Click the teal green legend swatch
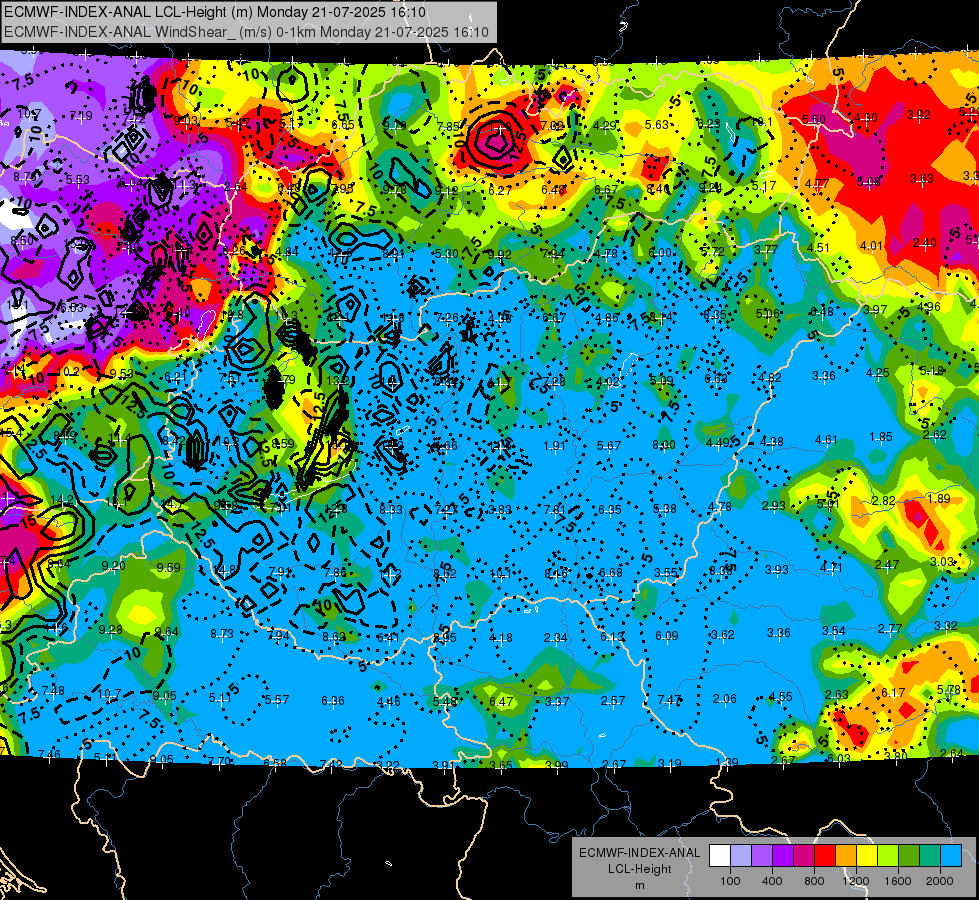 tap(930, 856)
